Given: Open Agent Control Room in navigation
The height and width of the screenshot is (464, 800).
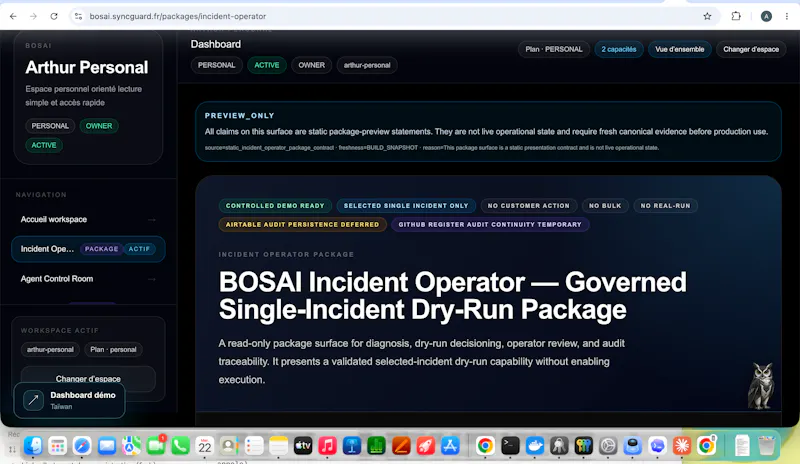Looking at the screenshot, I should click(x=88, y=279).
